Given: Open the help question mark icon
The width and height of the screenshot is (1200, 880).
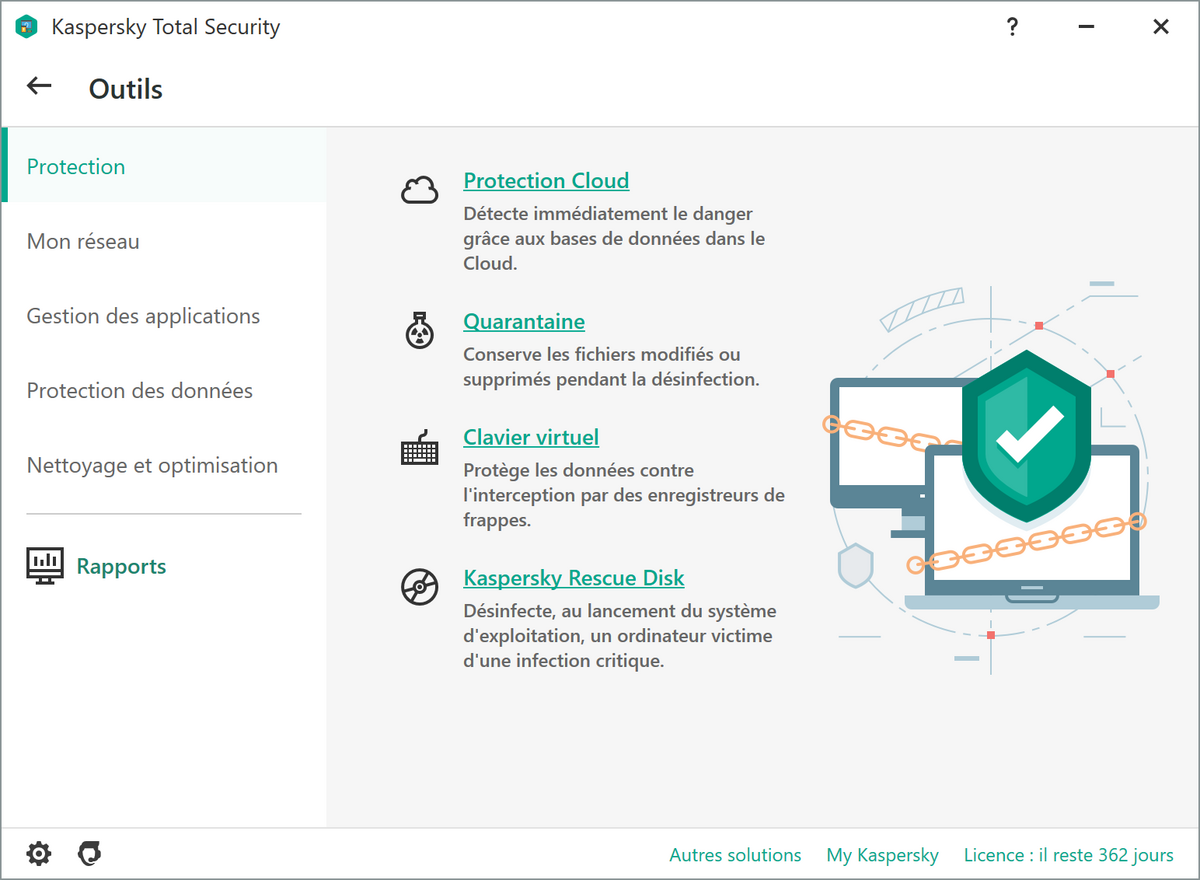Looking at the screenshot, I should pyautogui.click(x=1012, y=27).
